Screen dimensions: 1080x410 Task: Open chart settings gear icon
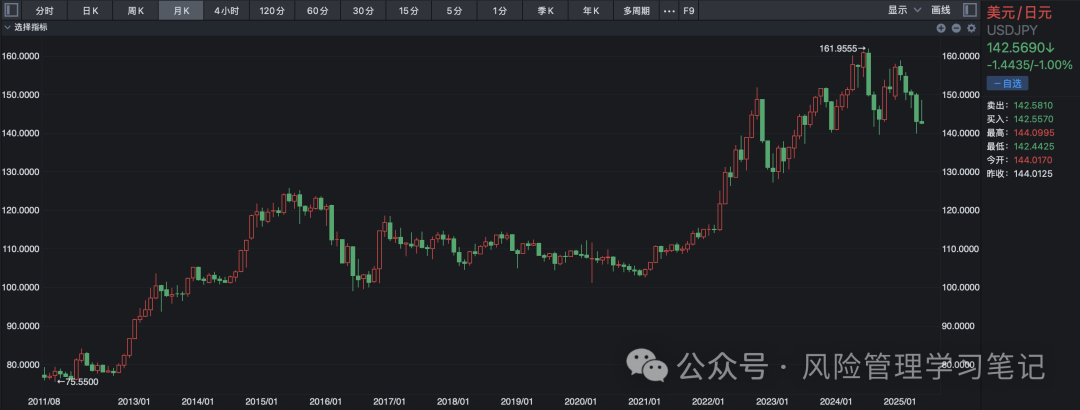(x=971, y=28)
